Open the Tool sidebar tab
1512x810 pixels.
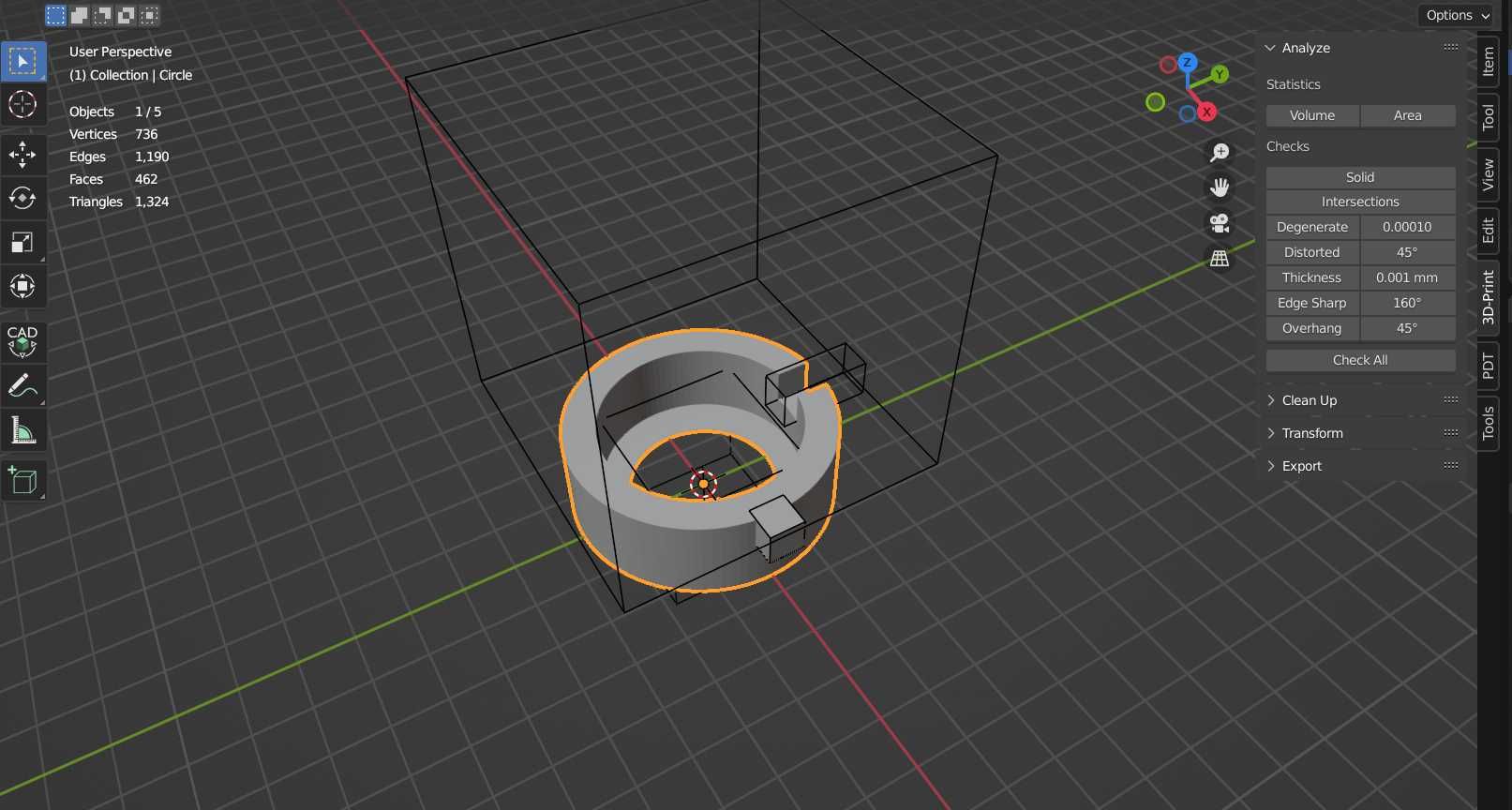tap(1489, 117)
